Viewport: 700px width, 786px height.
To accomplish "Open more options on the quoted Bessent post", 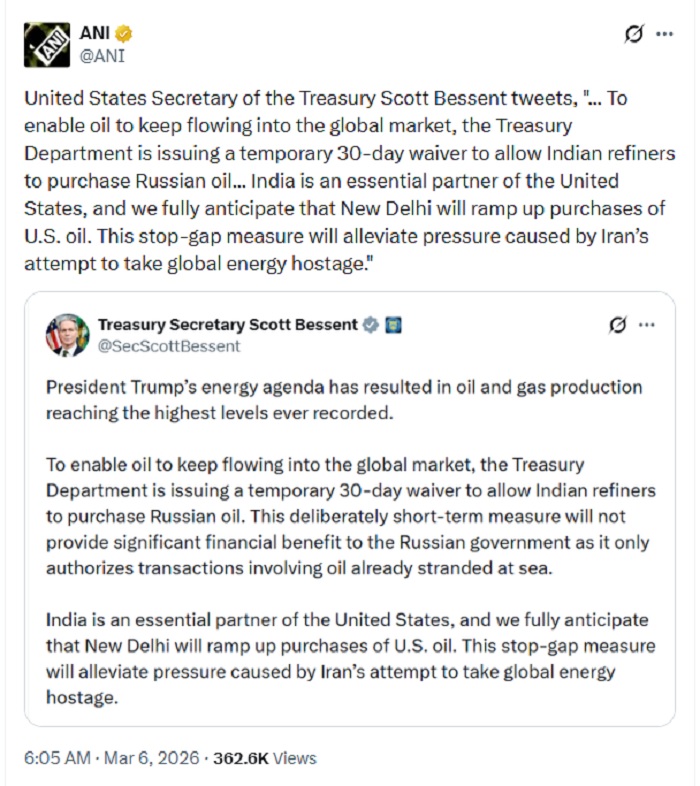I will coord(647,326).
